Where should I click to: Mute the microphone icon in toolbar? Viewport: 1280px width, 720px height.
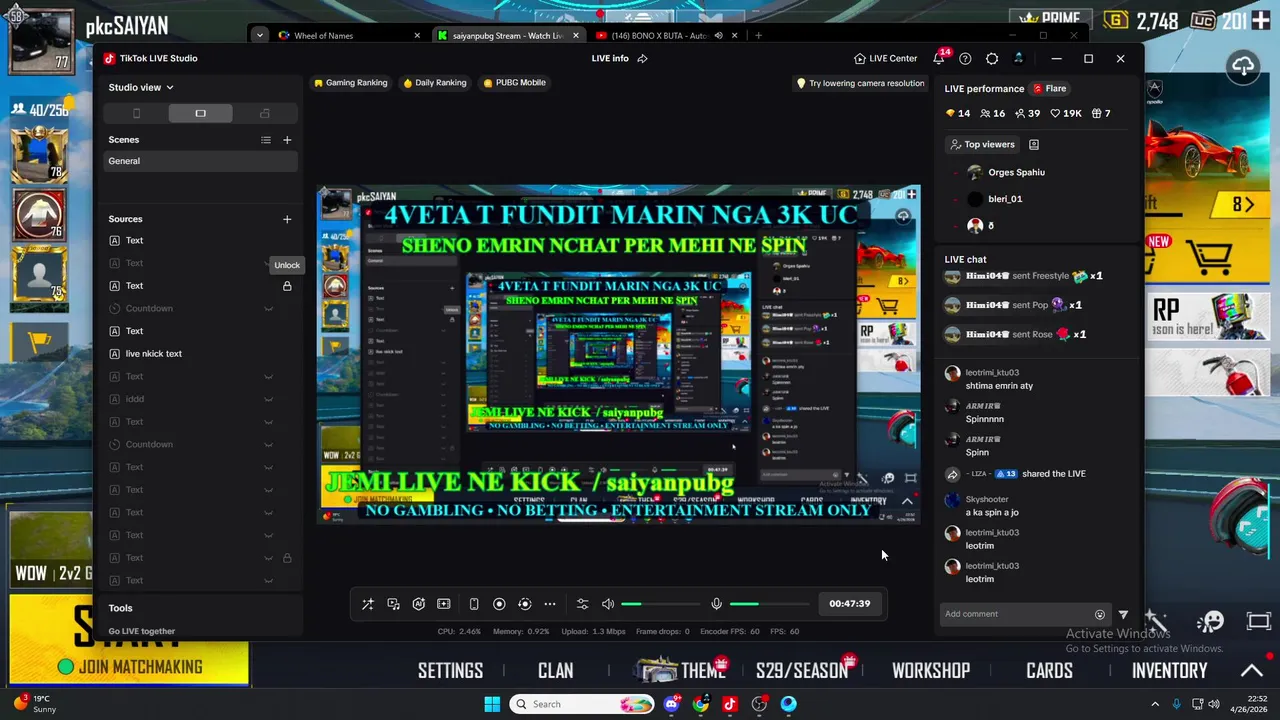click(x=716, y=604)
